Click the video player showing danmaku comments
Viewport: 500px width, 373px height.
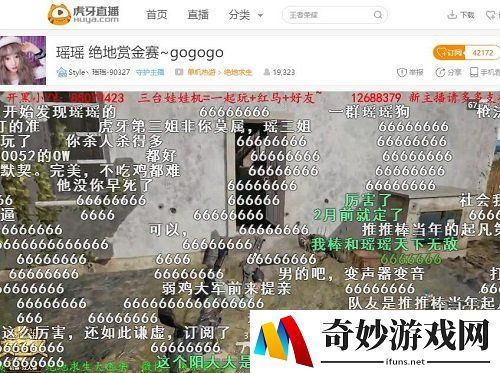250,232
